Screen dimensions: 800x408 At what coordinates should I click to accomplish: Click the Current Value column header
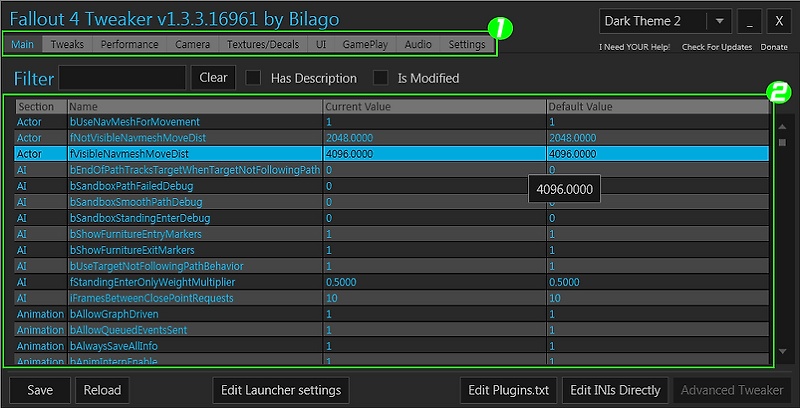434,107
